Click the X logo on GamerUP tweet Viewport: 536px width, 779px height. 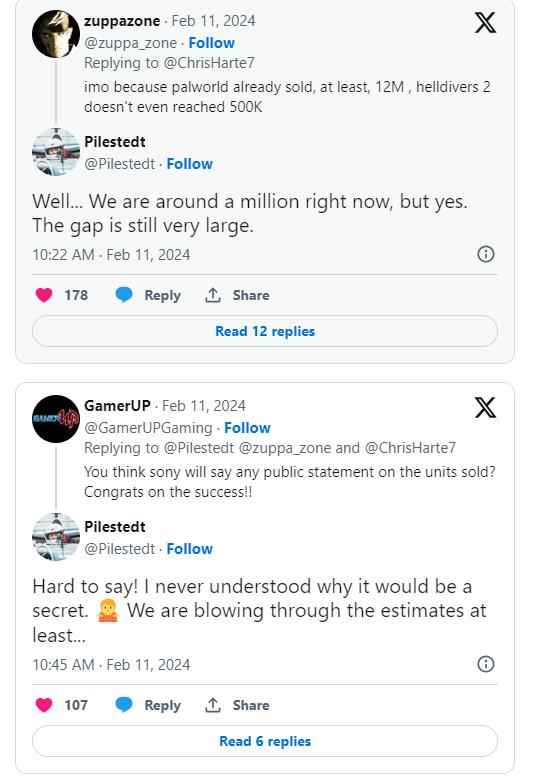(485, 408)
